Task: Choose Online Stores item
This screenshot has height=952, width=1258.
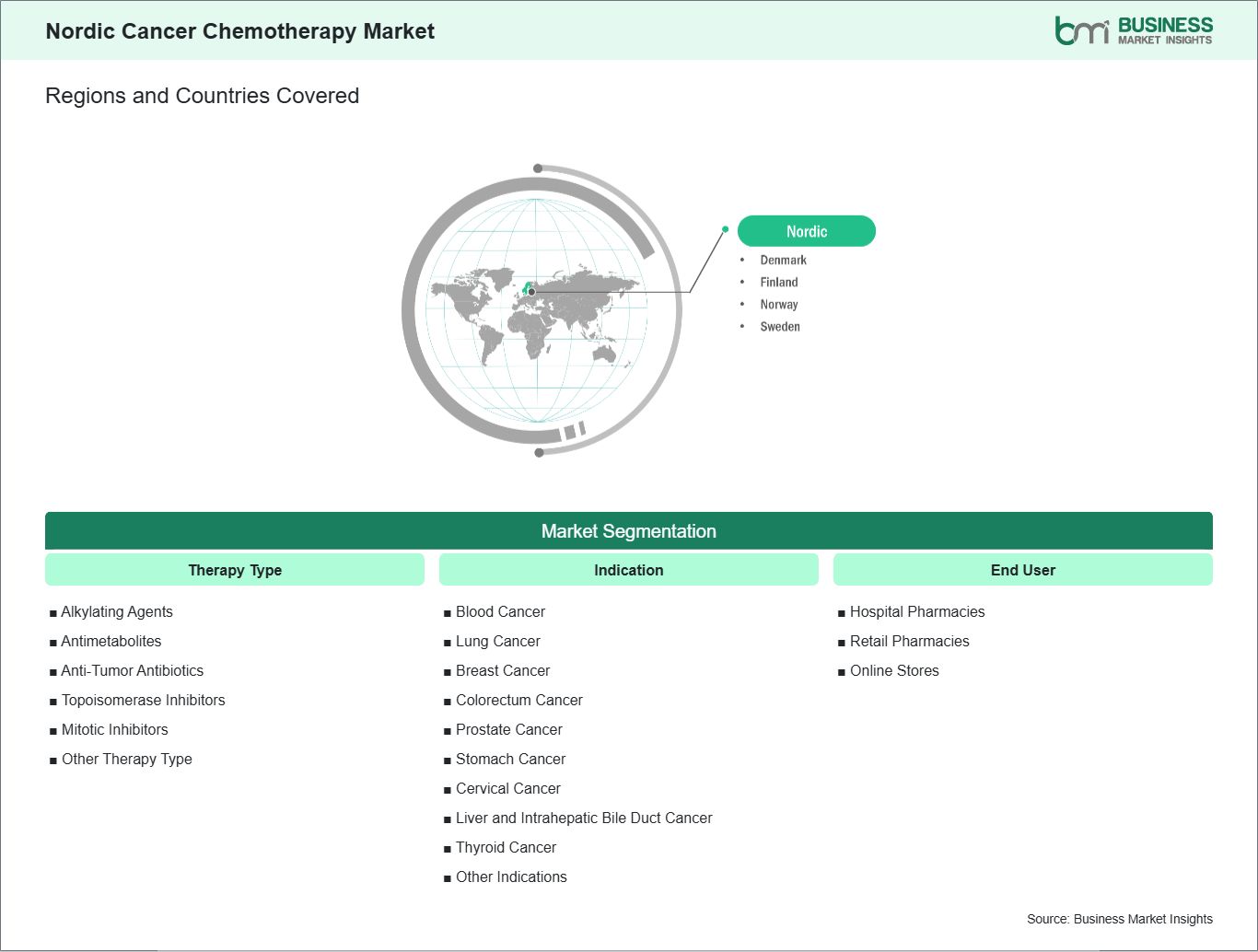Action: 893,671
